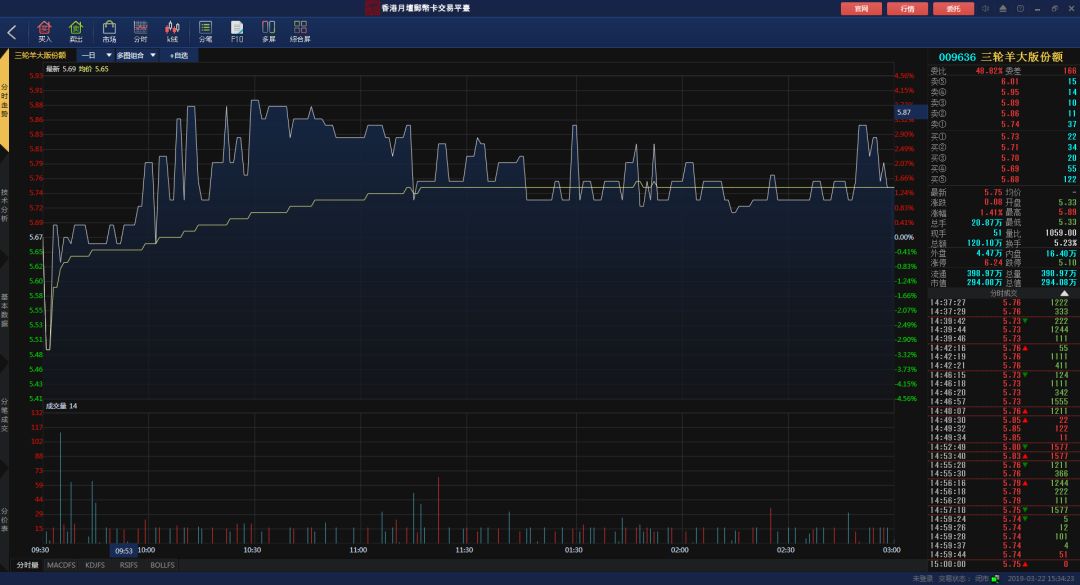
Task: Select the BOLLFS indicator tab
Action: pos(163,565)
